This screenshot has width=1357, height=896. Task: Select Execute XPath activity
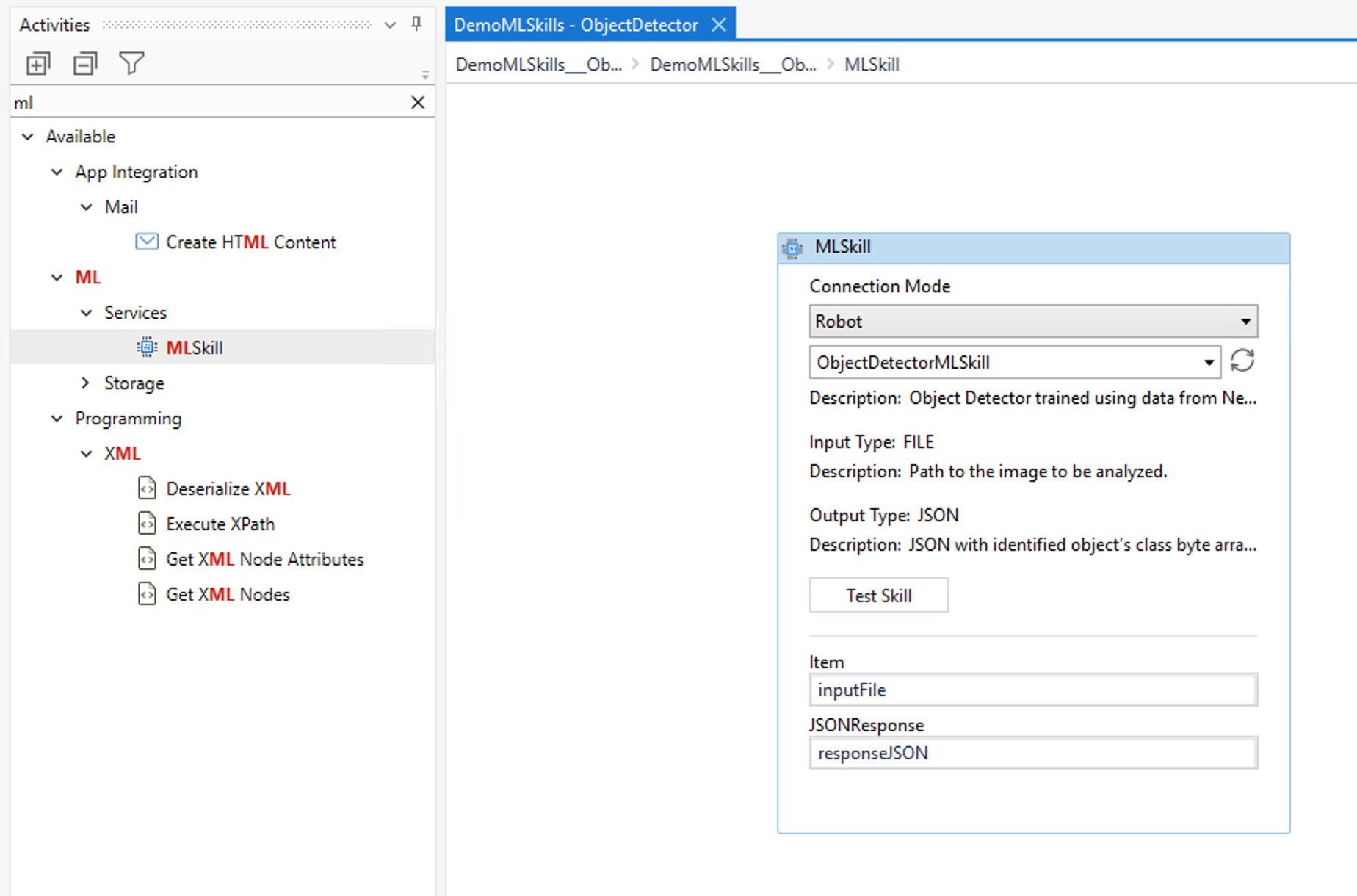click(220, 524)
